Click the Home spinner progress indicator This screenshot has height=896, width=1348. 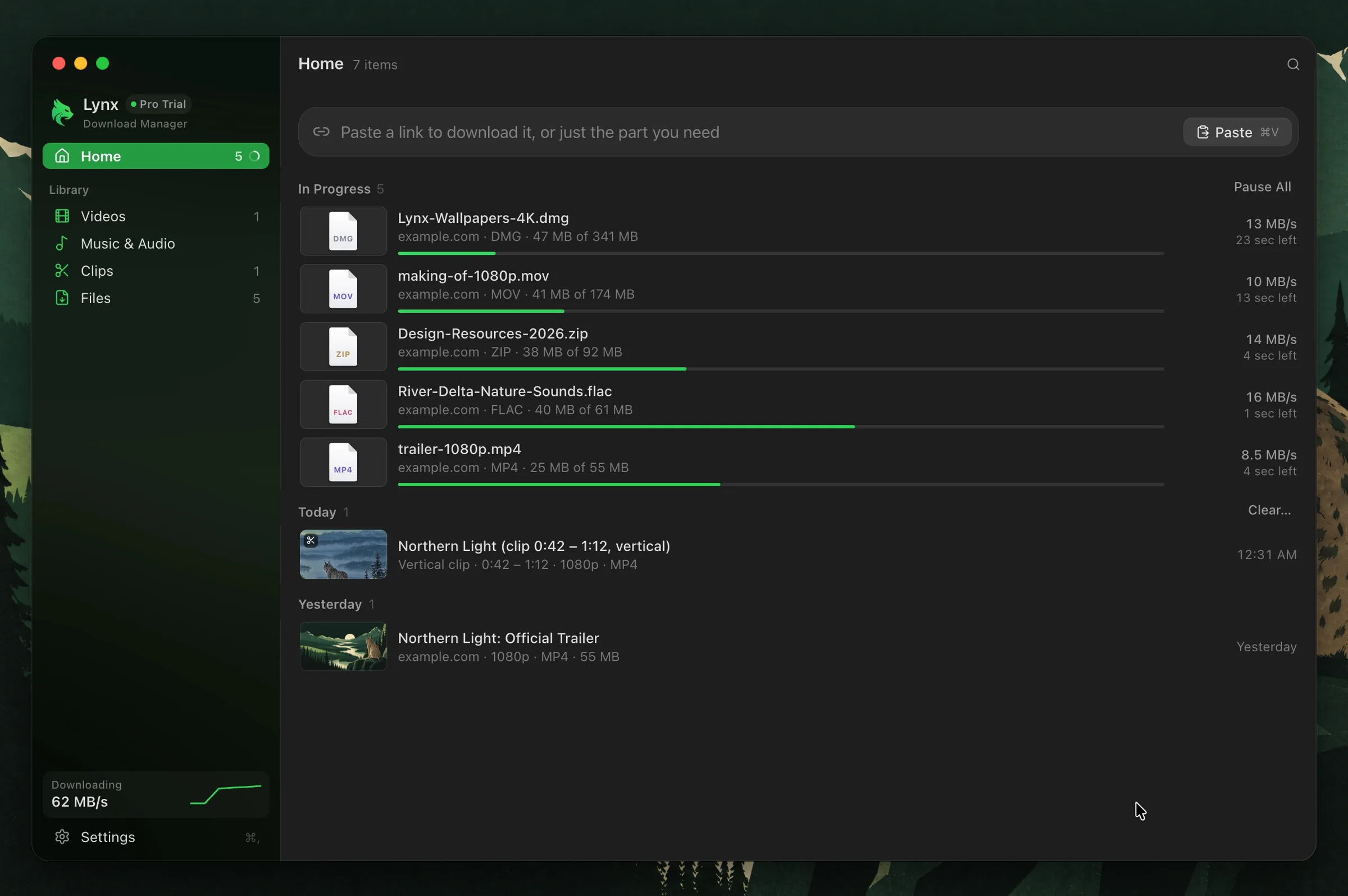coord(254,156)
